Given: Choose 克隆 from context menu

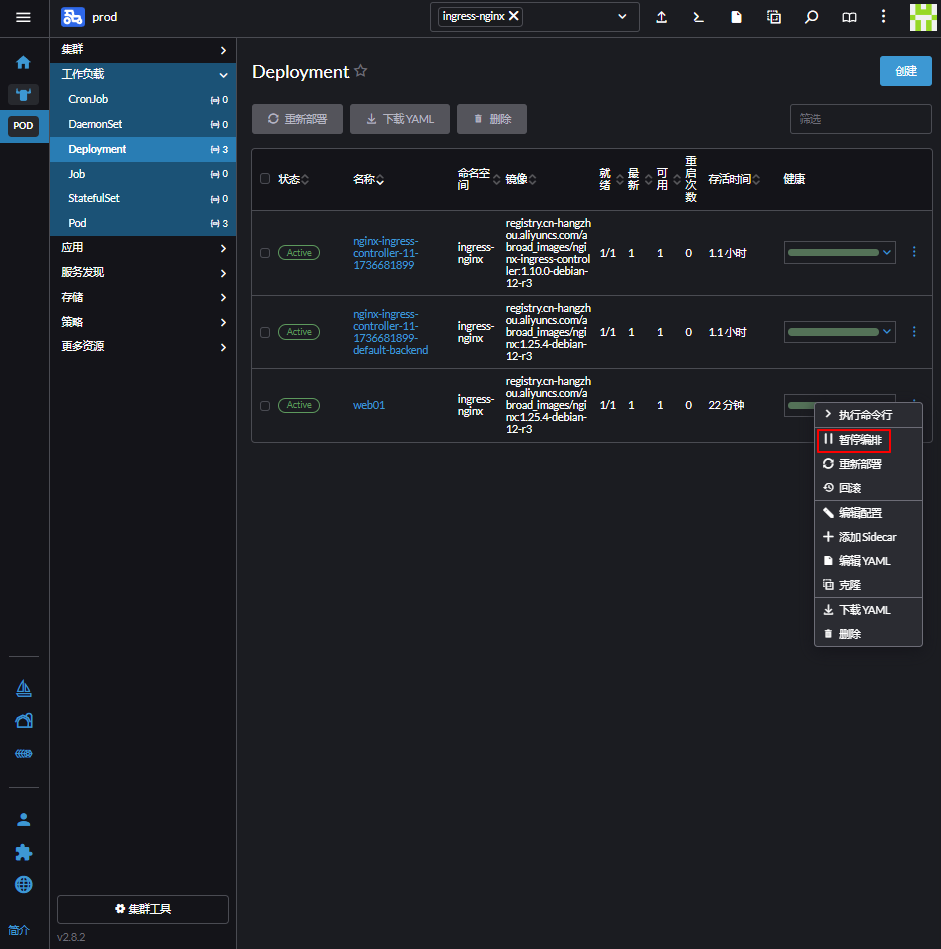Looking at the screenshot, I should 868,585.
